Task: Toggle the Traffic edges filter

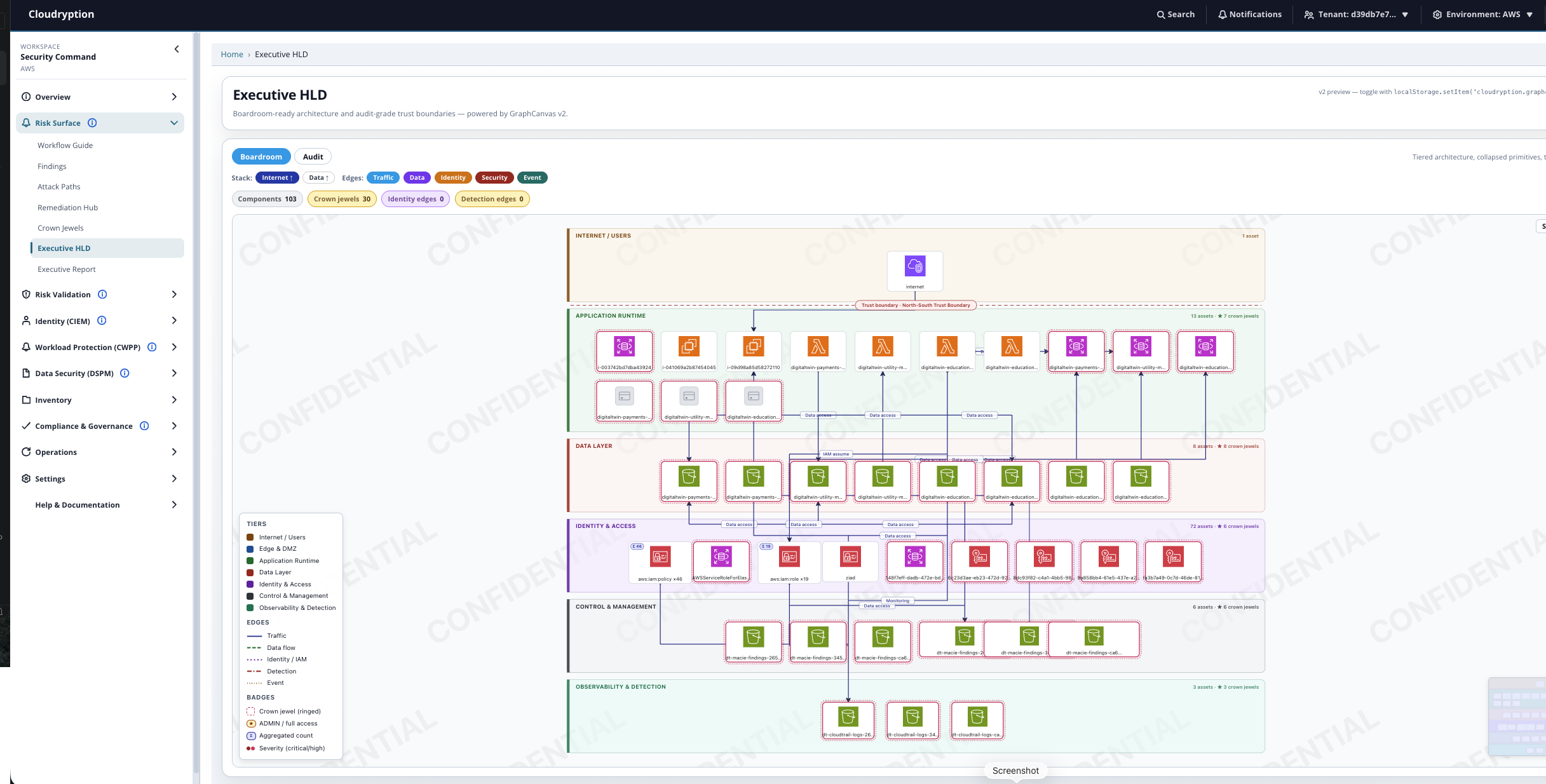Action: click(383, 178)
